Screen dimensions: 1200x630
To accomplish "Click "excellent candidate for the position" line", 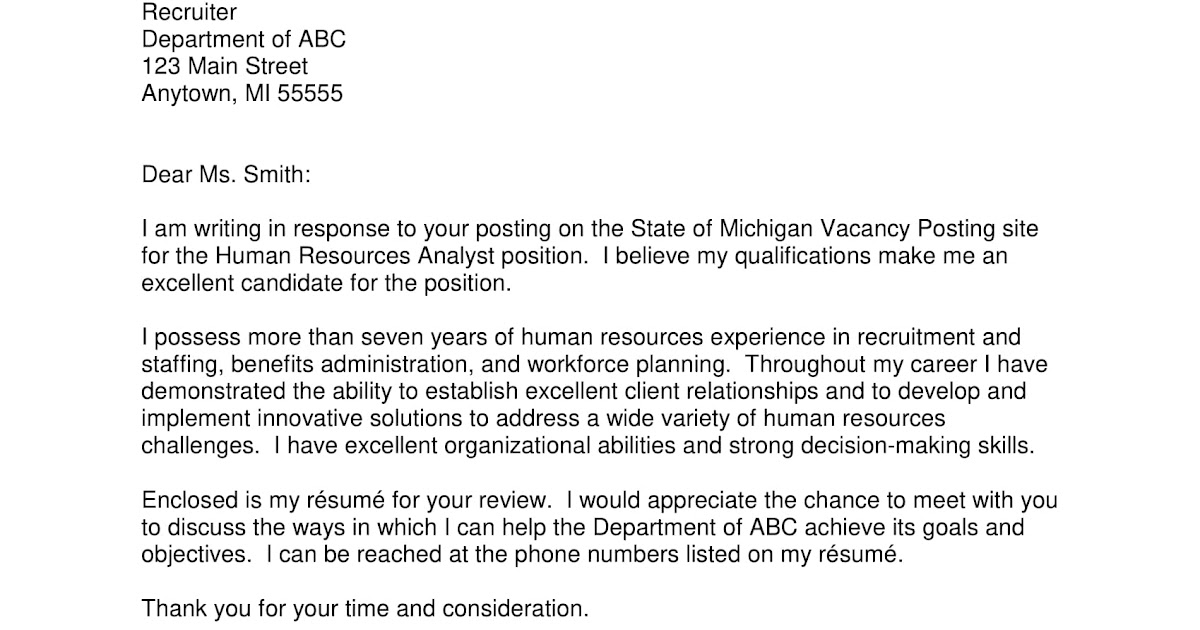I will pos(325,283).
